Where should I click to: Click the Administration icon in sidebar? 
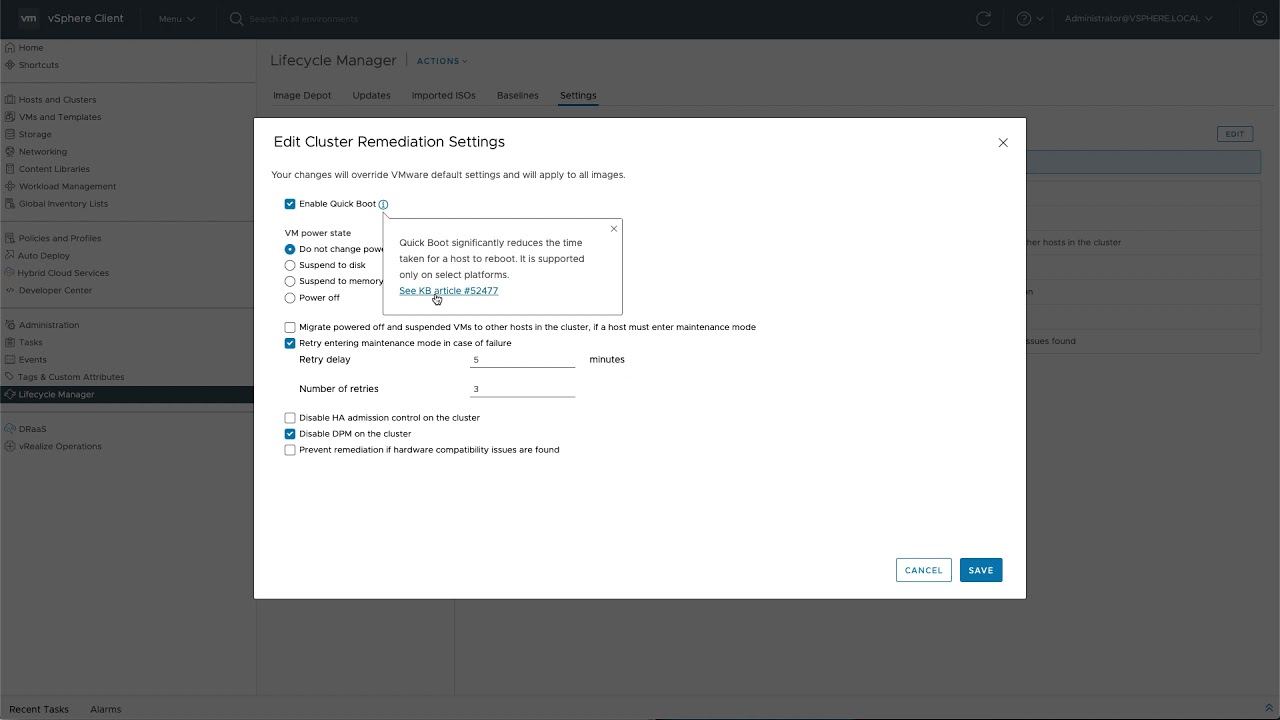pos(10,325)
